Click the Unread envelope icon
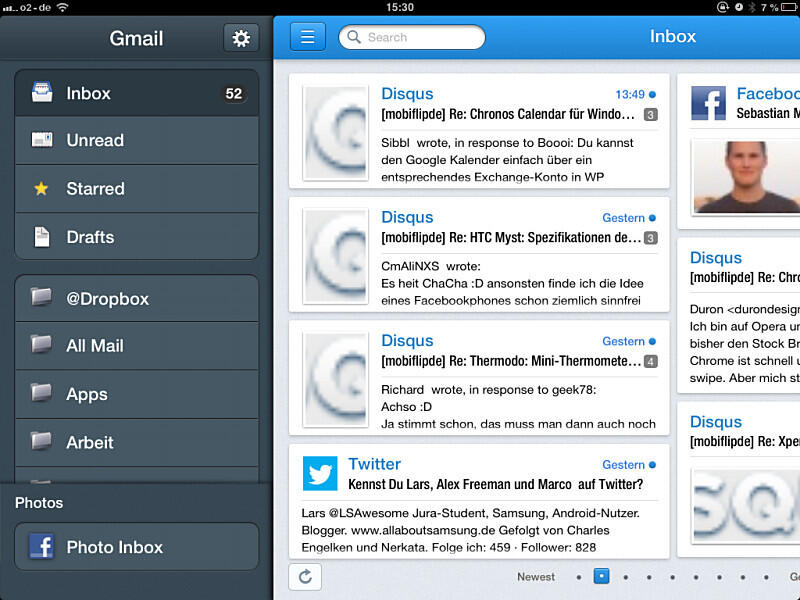 (x=42, y=139)
